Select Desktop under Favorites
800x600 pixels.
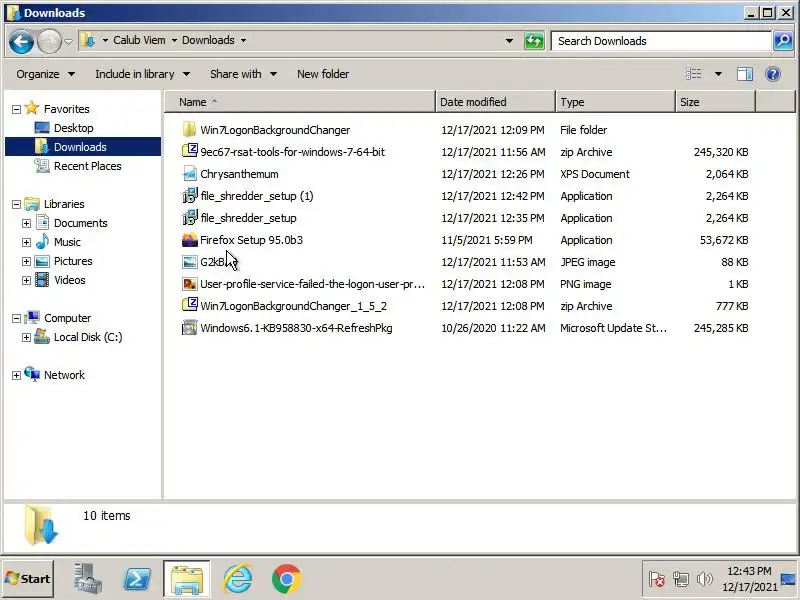click(x=73, y=128)
